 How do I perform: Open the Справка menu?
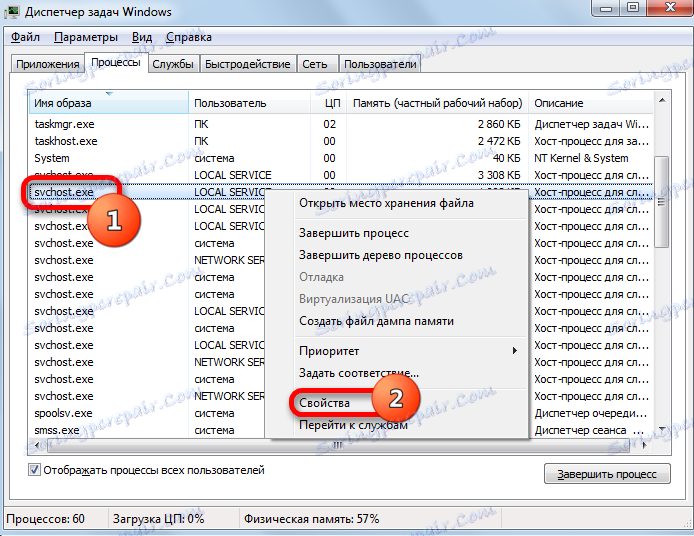tap(189, 37)
